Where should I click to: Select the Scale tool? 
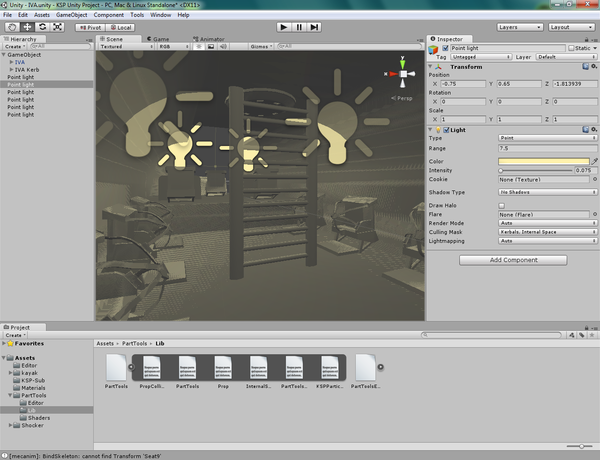coord(58,27)
